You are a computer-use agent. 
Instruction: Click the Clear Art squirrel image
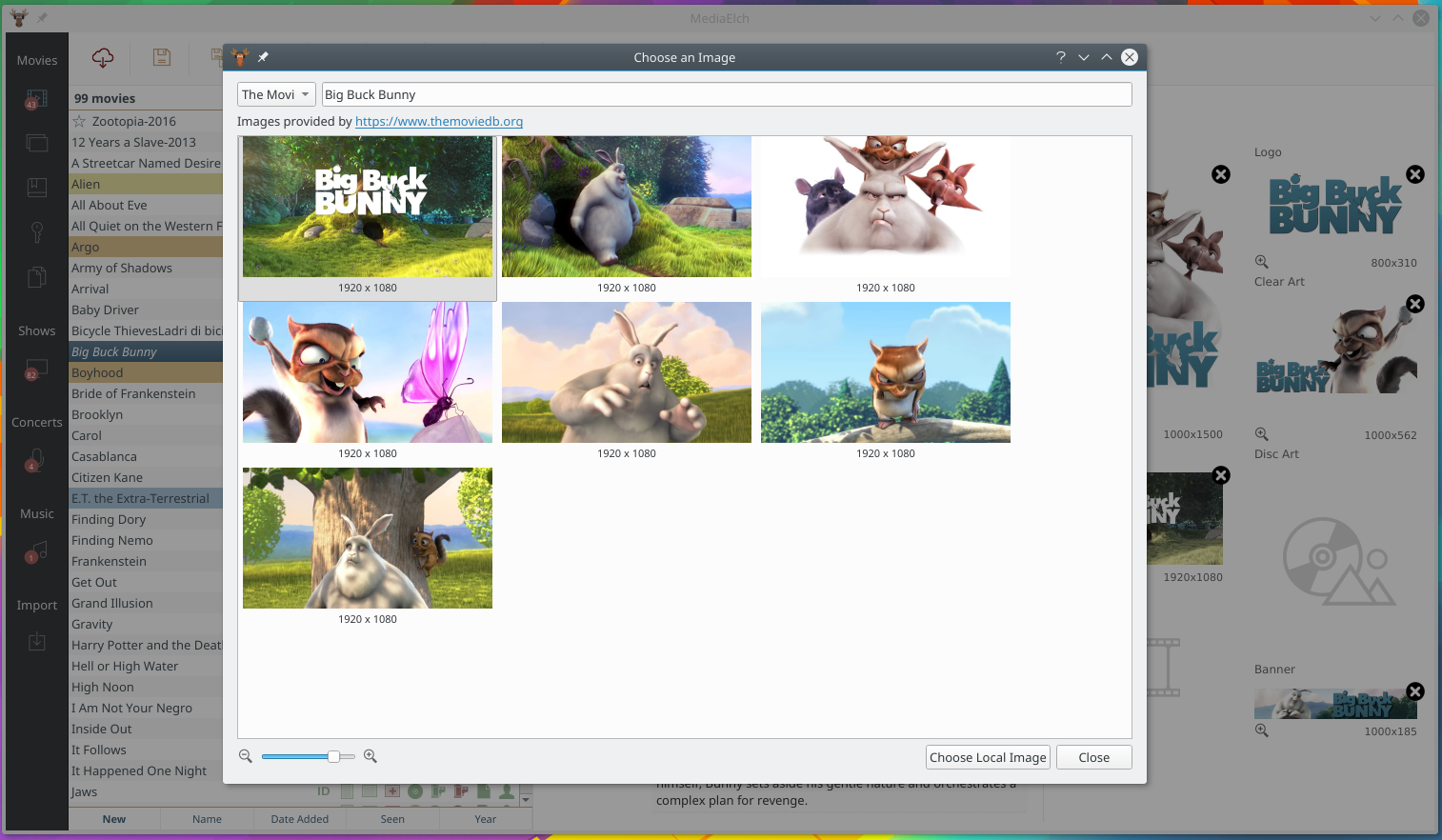click(1336, 350)
